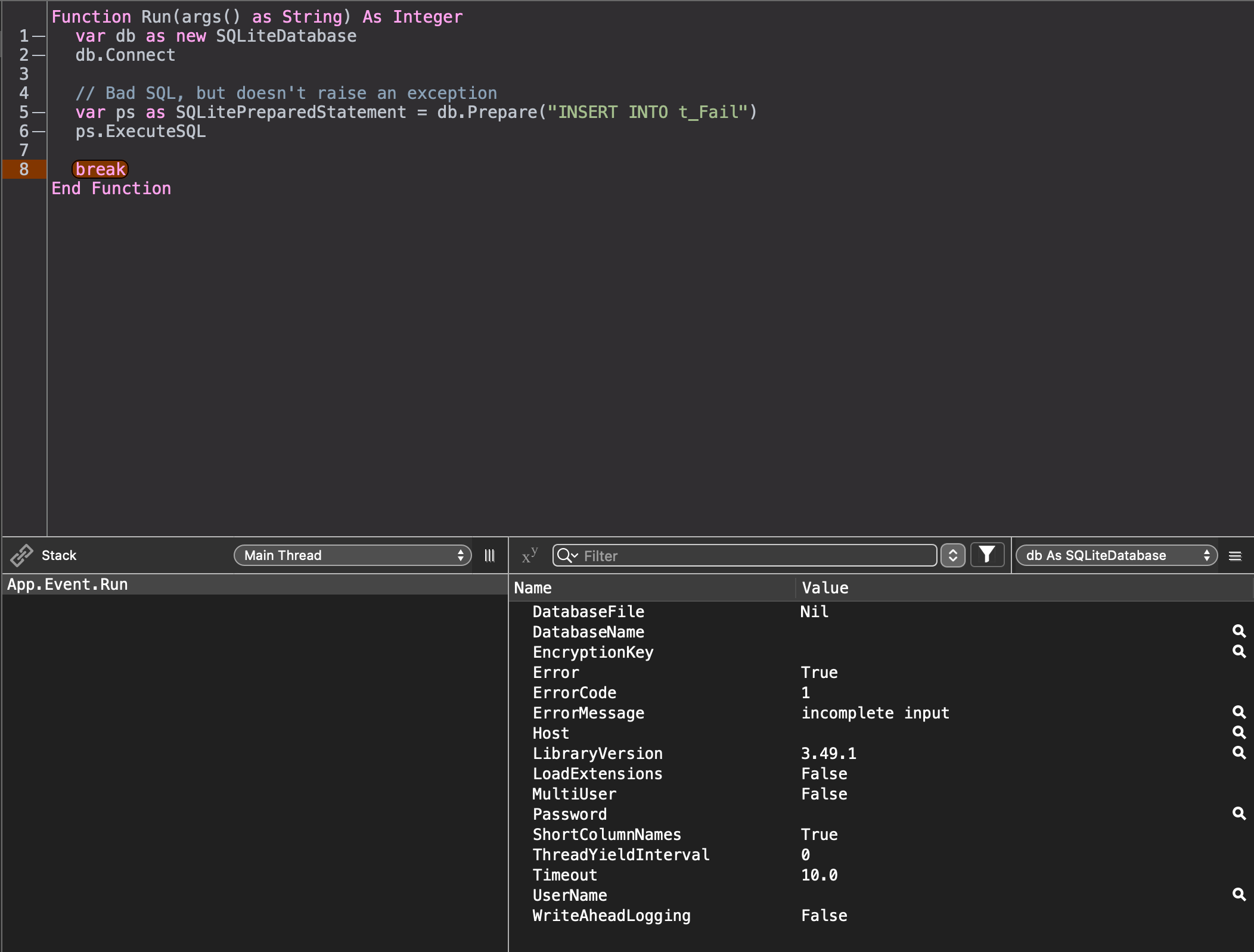This screenshot has width=1254, height=952.
Task: Toggle the funnel filter button
Action: 987,555
